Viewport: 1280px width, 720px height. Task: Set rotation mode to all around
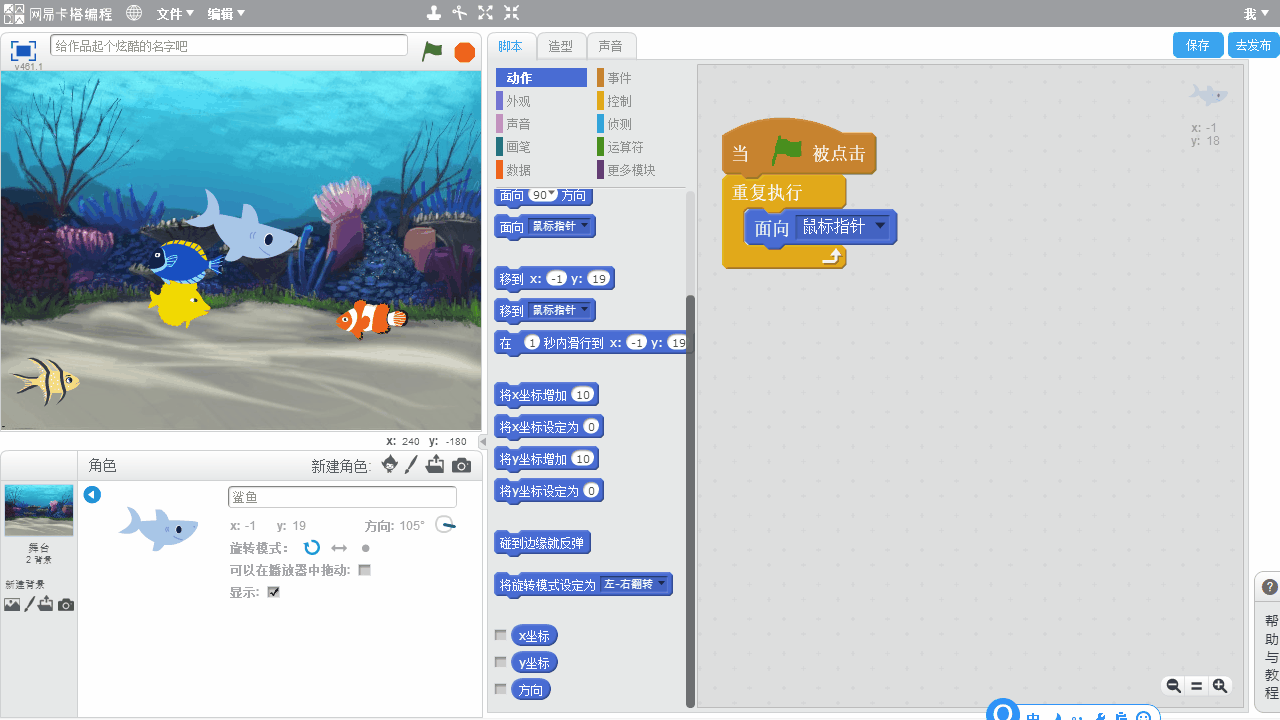click(x=311, y=548)
